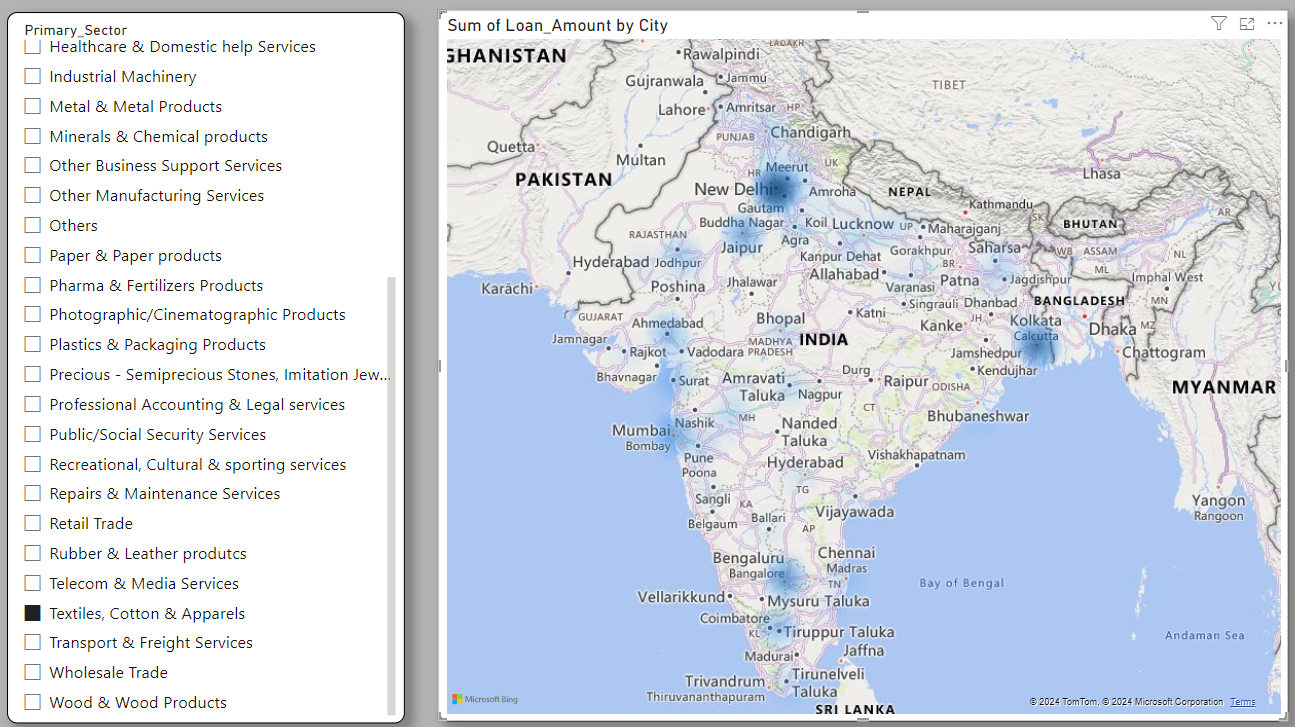Tick Plastics & Packaging Products checkbox
The image size is (1295, 727).
point(33,344)
